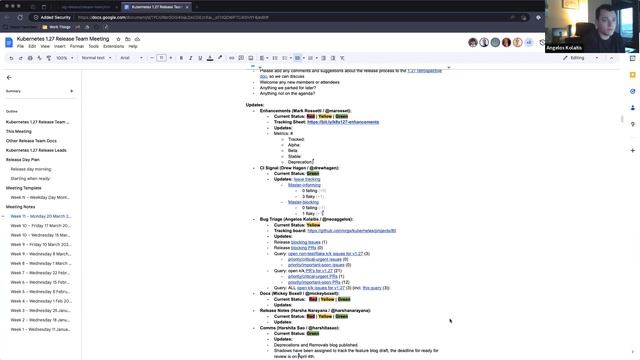This screenshot has width=640, height=360.
Task: Open the Editing mode dropdown
Action: tap(581, 58)
